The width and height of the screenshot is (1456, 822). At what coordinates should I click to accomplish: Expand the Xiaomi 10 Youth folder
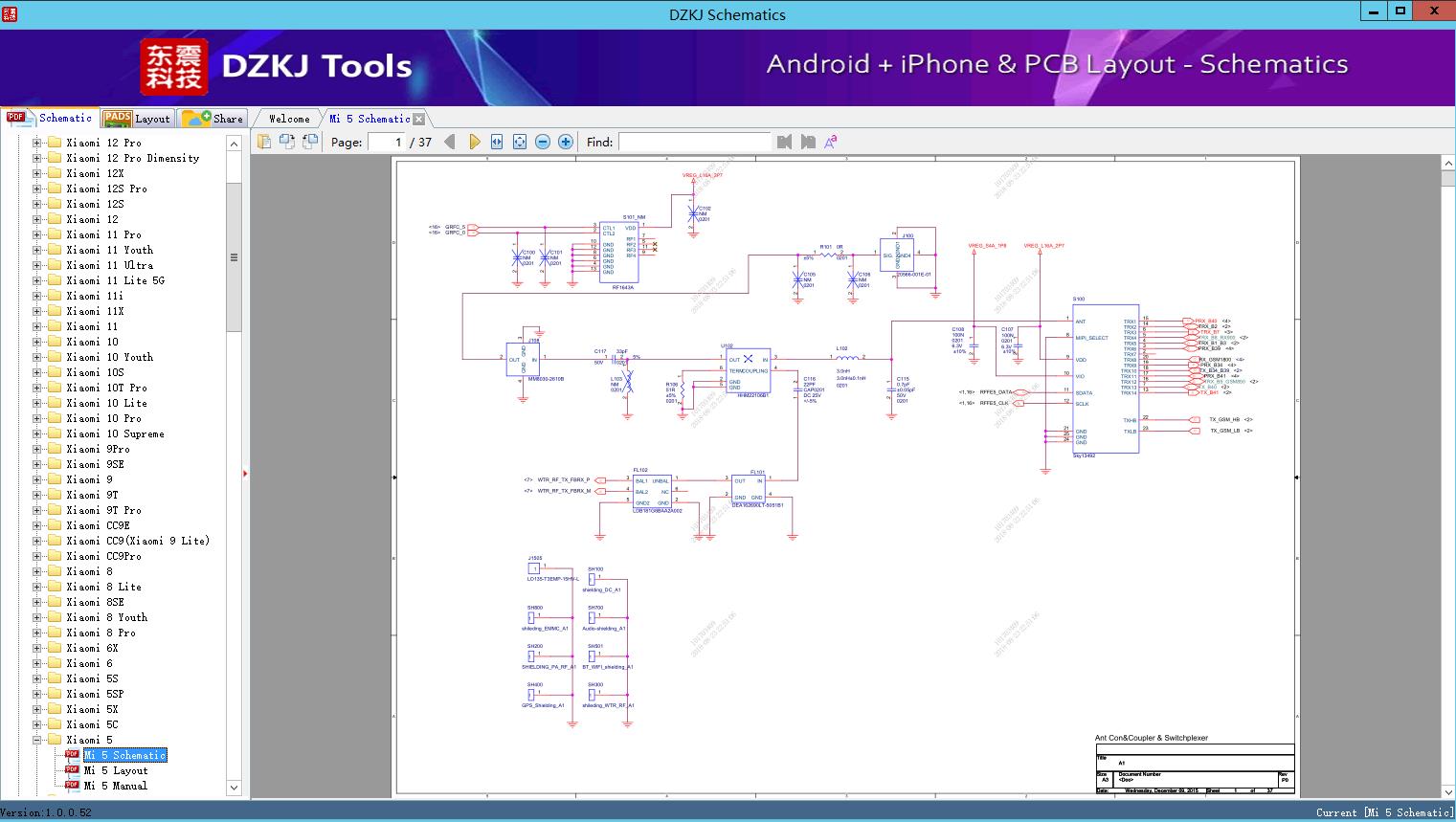pyautogui.click(x=37, y=357)
